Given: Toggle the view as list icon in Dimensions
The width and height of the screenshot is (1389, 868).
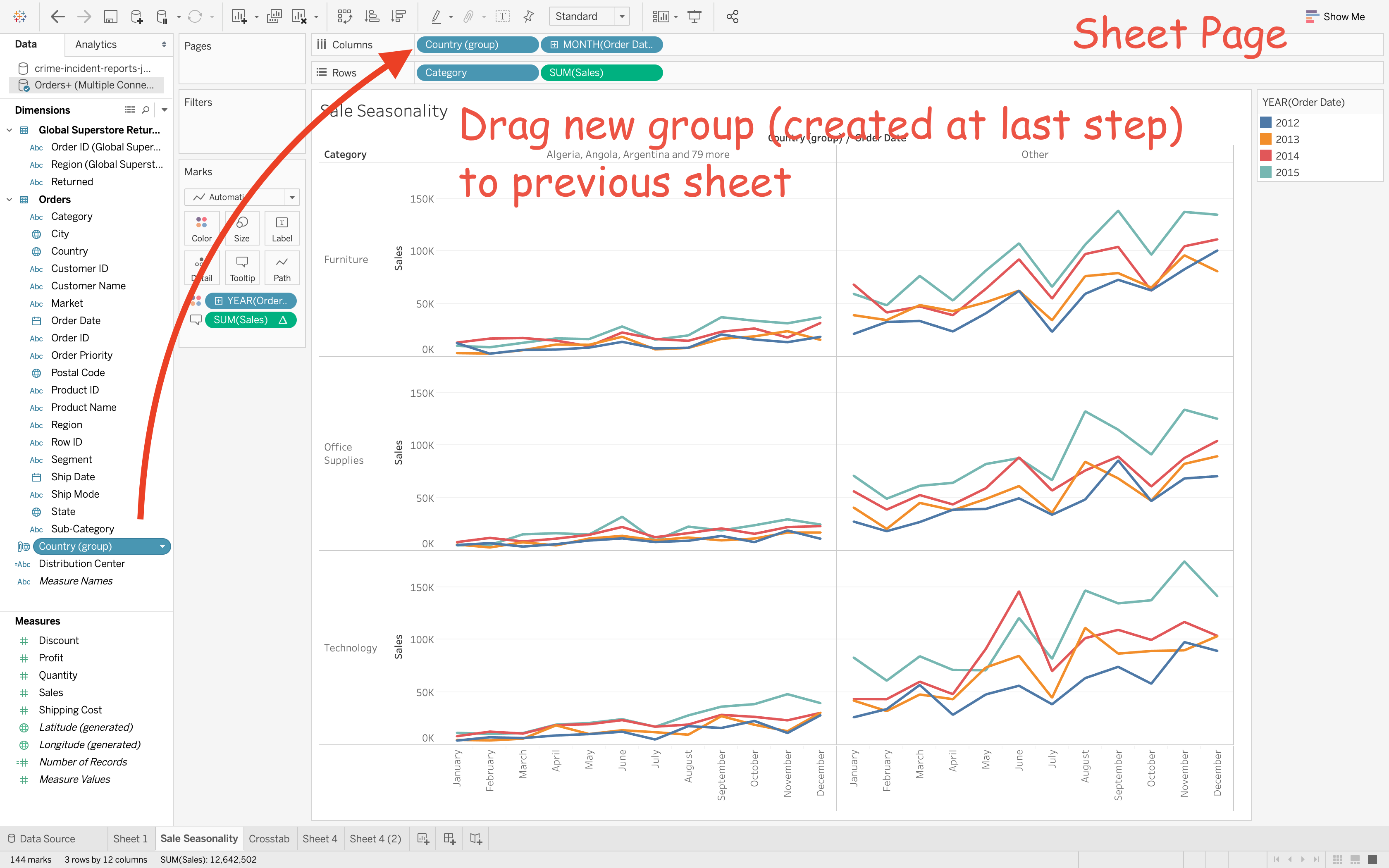Looking at the screenshot, I should coord(130,110).
